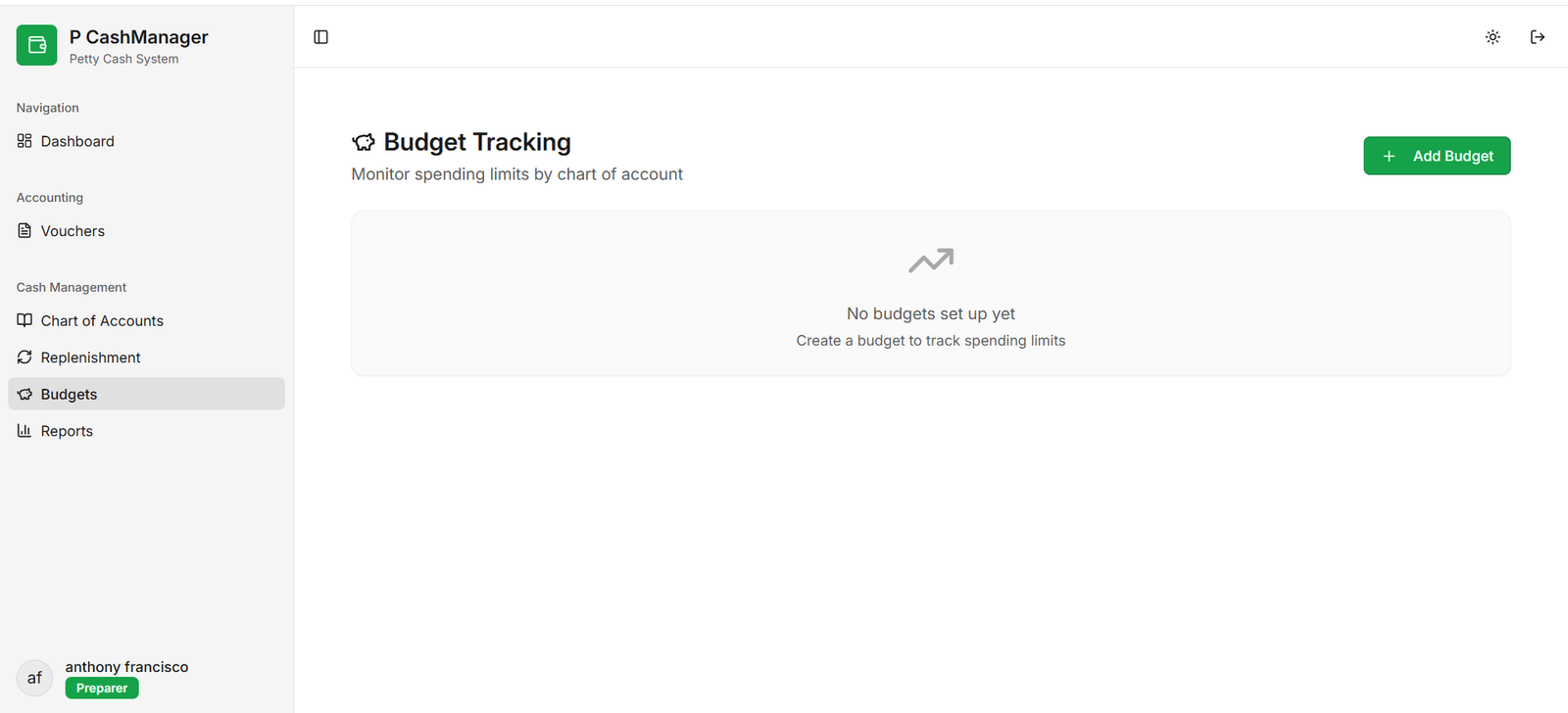Switch theme using the sun icon
This screenshot has height=713, width=1568.
click(1493, 37)
